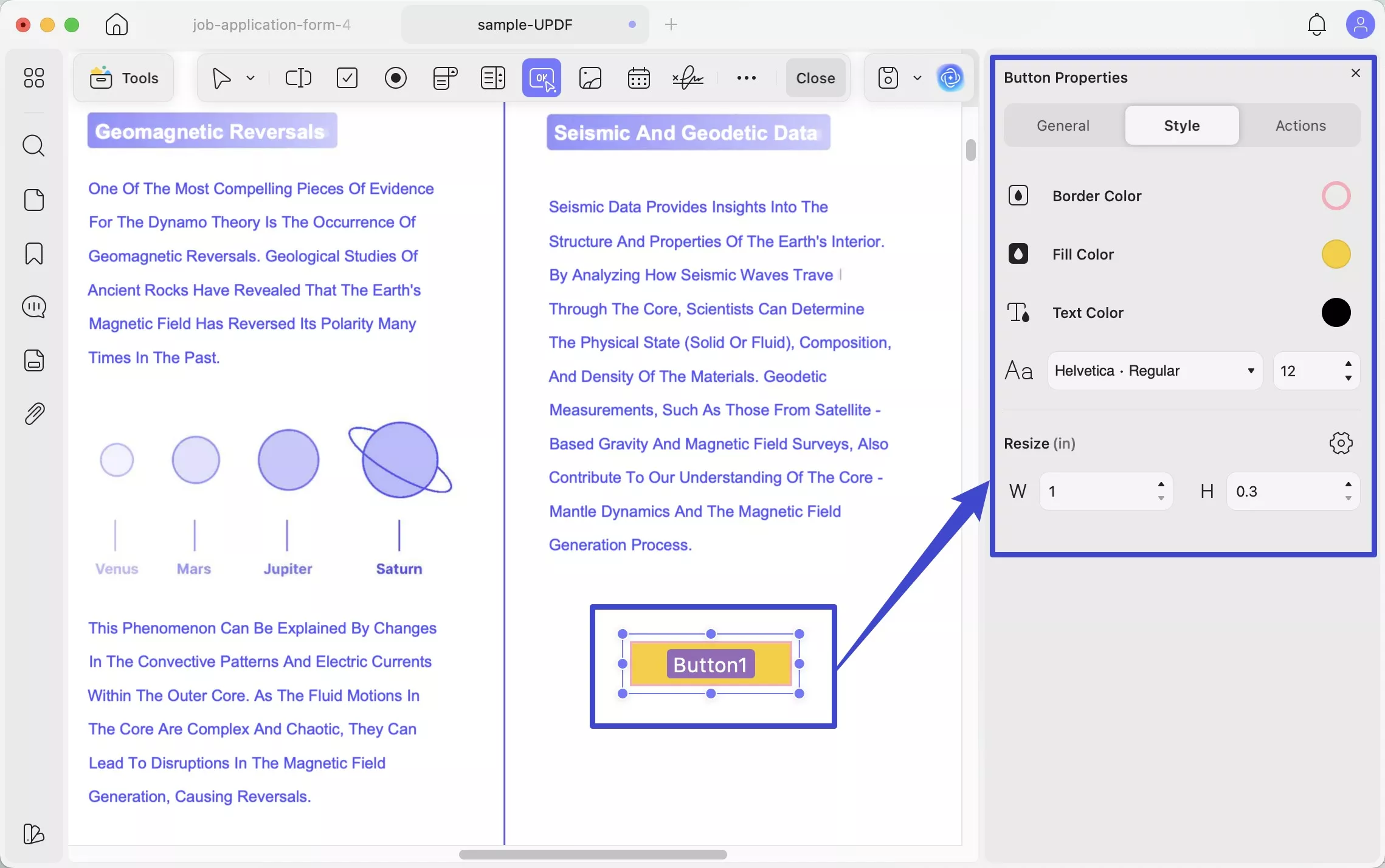Select the Radio Button form tool
Image resolution: width=1385 pixels, height=868 pixels.
395,78
